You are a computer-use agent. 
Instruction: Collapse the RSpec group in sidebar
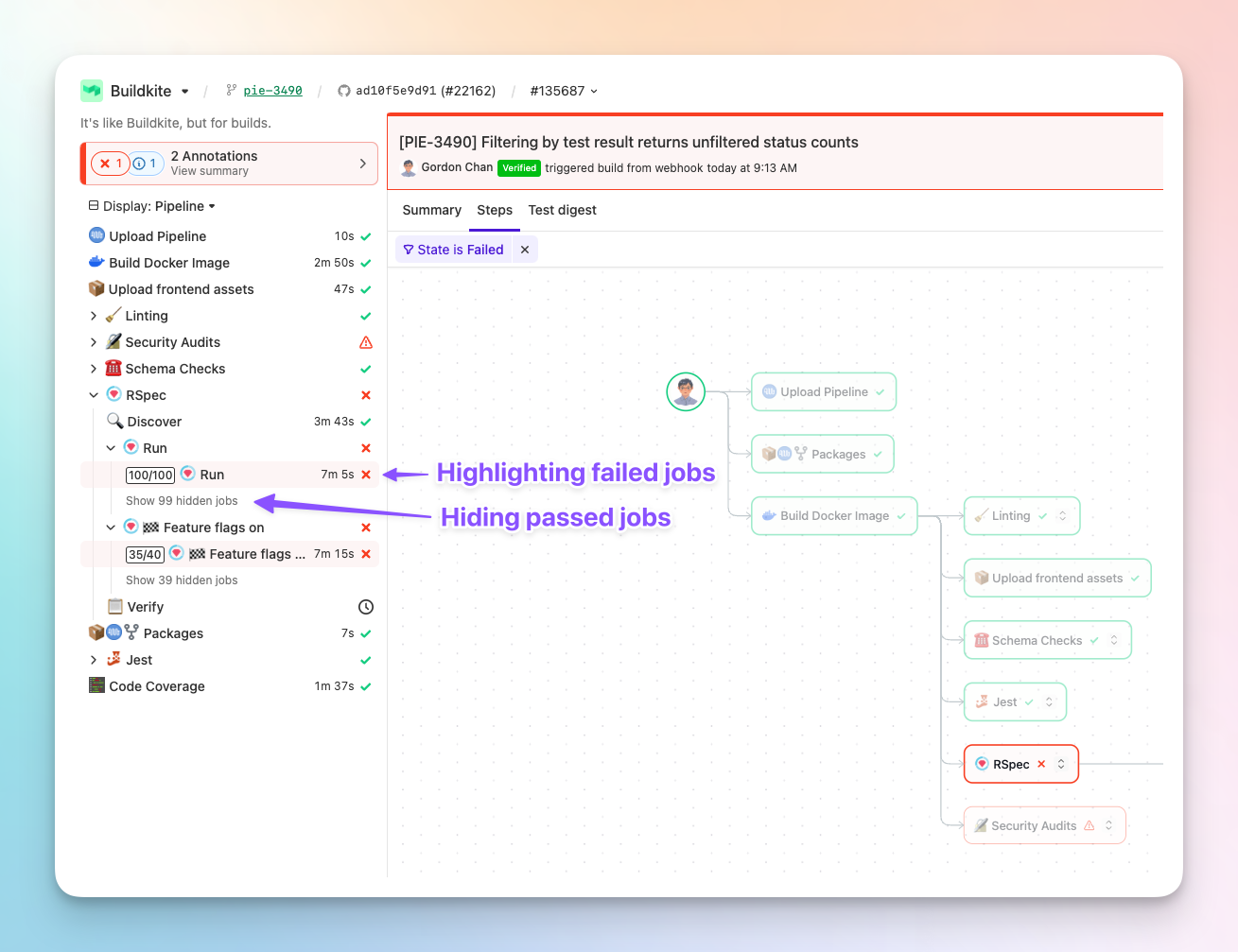pyautogui.click(x=94, y=395)
